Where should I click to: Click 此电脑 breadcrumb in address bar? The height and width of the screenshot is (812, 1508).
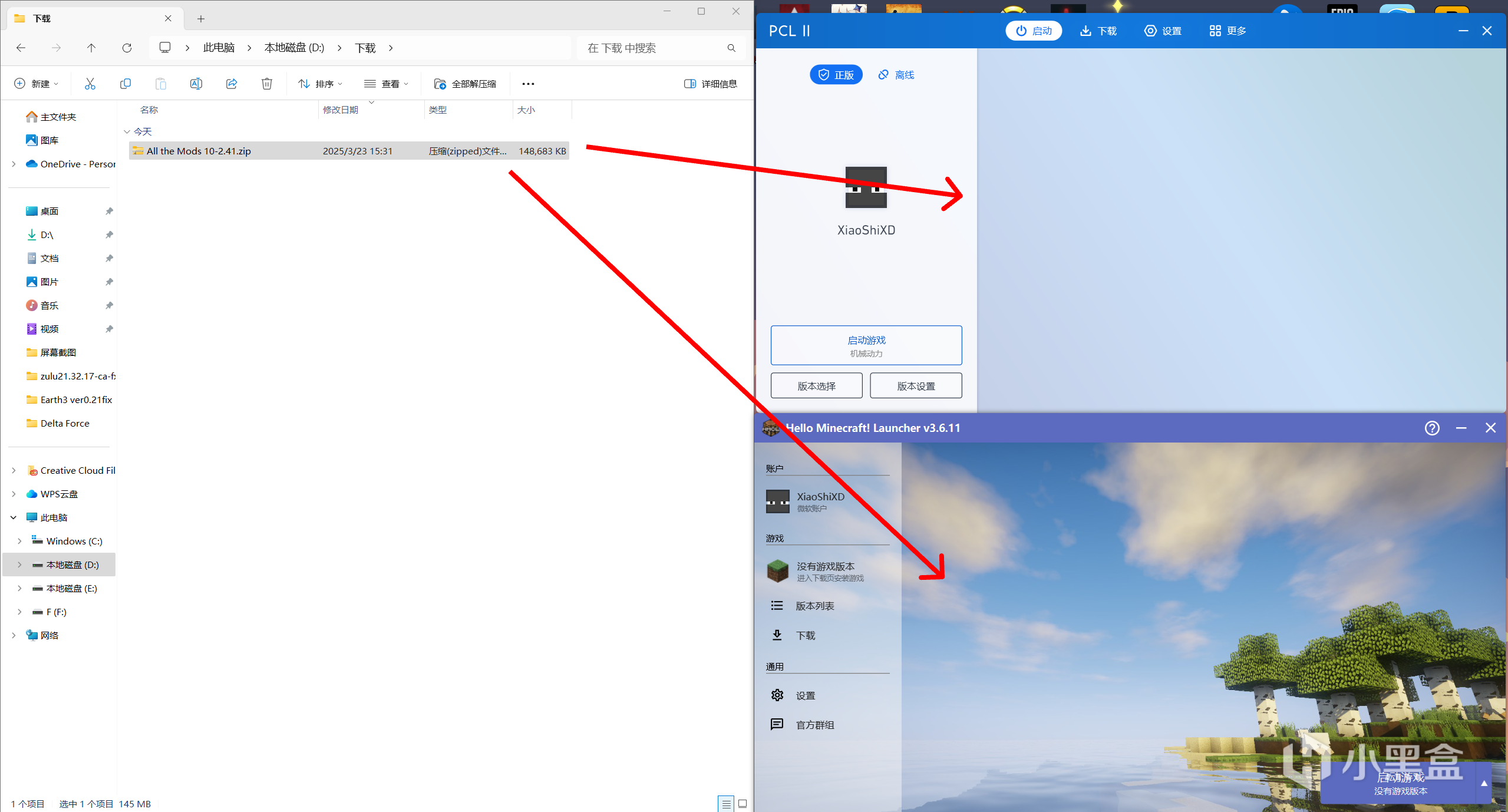click(219, 48)
